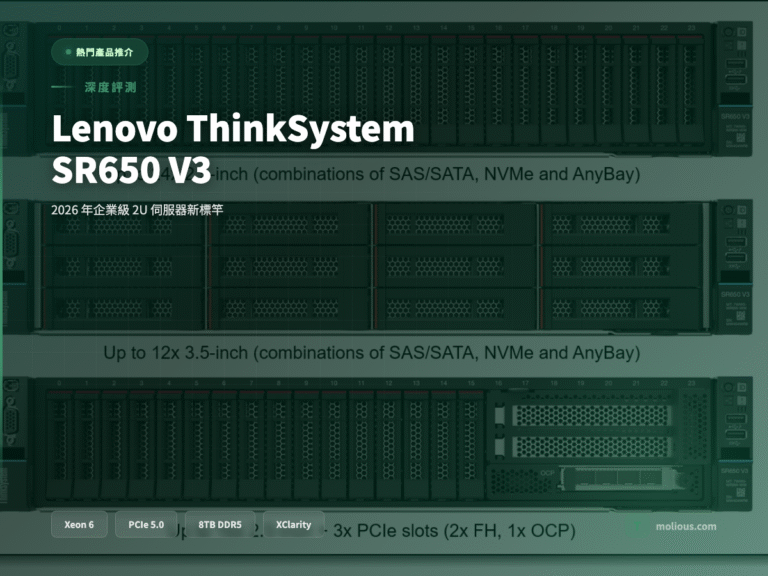This screenshot has height=576, width=768.
Task: Click the 12x 3.5-inch drive caption text
Action: pyautogui.click(x=372, y=353)
